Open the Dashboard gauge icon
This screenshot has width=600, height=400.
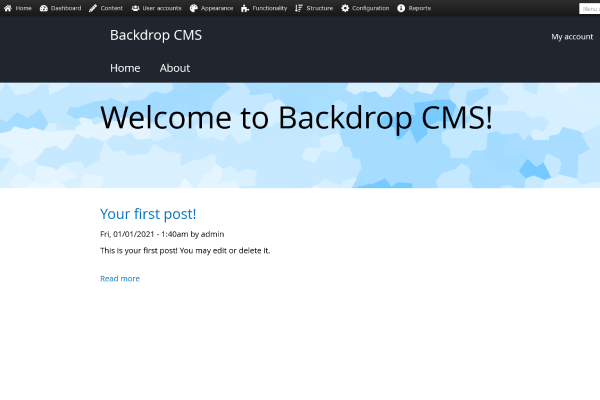(44, 8)
